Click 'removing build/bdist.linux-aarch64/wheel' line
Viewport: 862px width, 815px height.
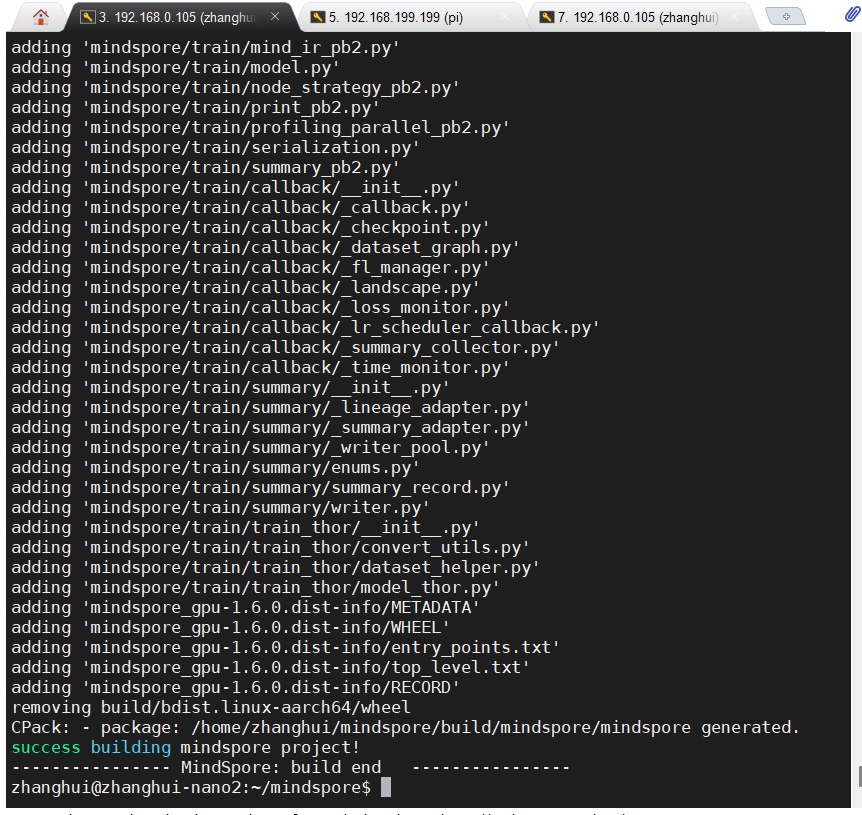[x=211, y=707]
